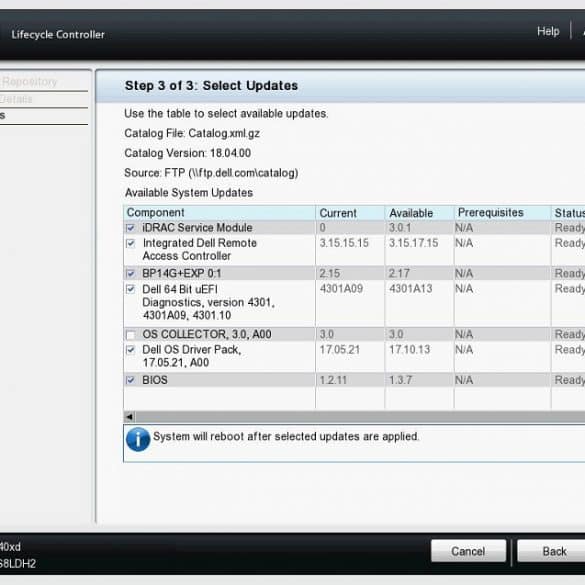Toggle the BP14G+EXP 0:1 checkbox
Image resolution: width=585 pixels, height=585 pixels.
(131, 273)
